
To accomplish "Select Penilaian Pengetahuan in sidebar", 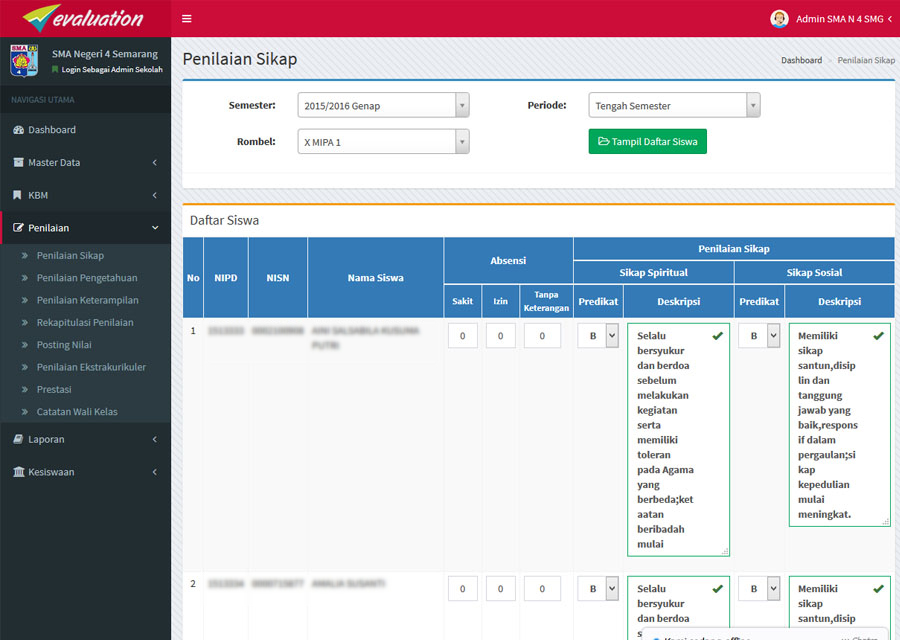I will pyautogui.click(x=87, y=278).
